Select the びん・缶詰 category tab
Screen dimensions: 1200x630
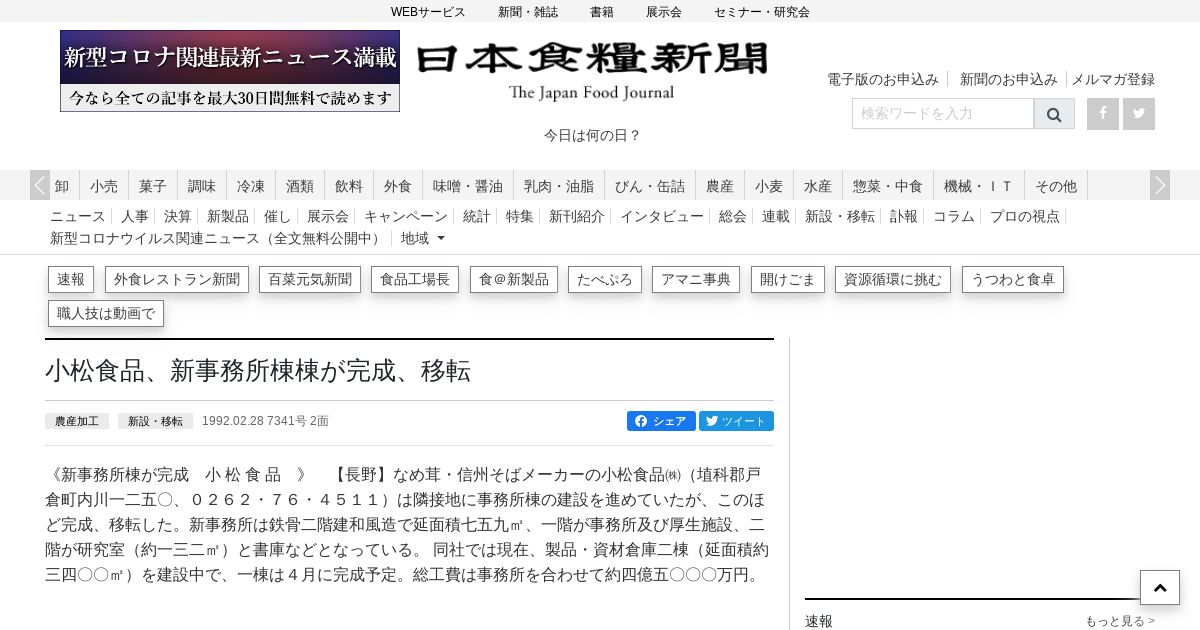(650, 186)
